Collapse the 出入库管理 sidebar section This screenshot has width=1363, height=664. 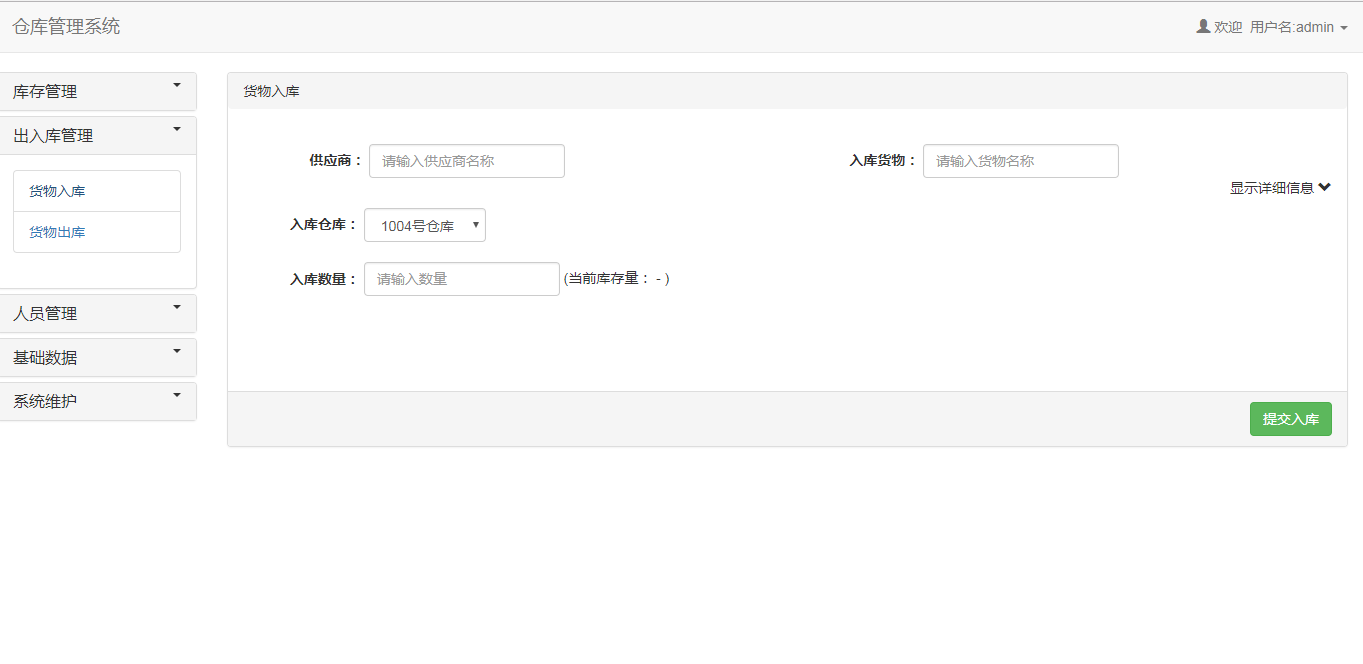(97, 135)
